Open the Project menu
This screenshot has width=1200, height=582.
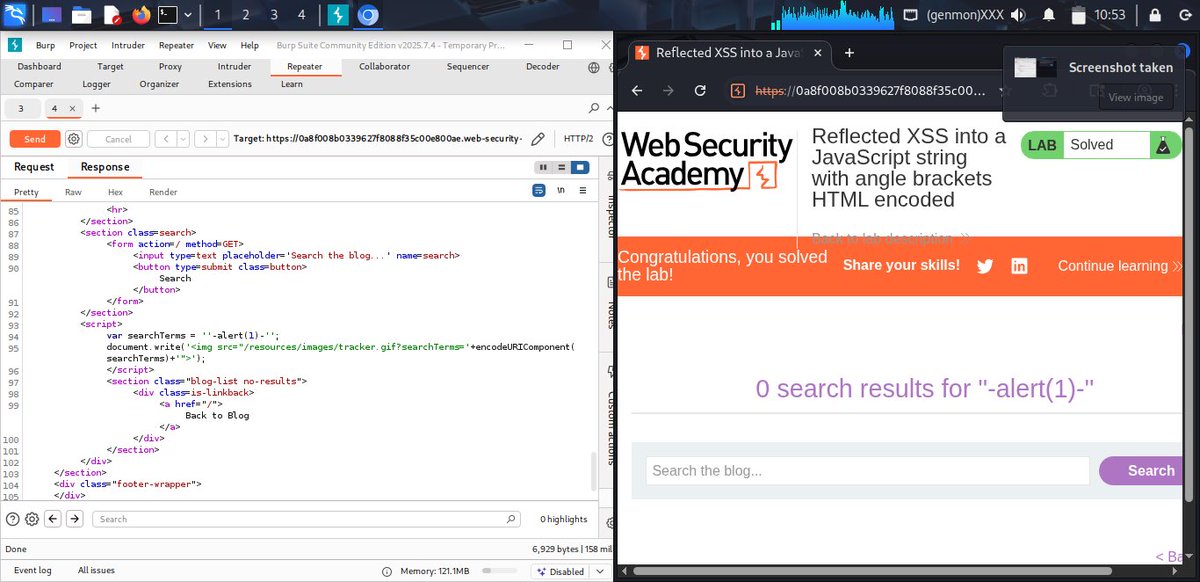pyautogui.click(x=83, y=45)
